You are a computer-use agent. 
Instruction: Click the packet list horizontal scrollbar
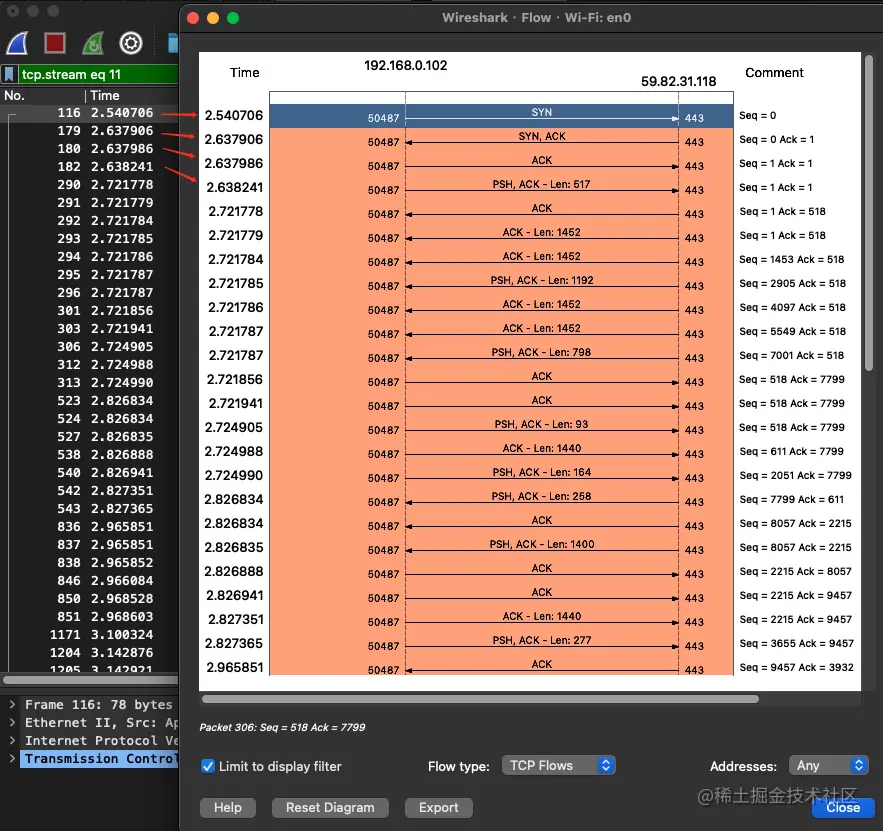pos(90,680)
